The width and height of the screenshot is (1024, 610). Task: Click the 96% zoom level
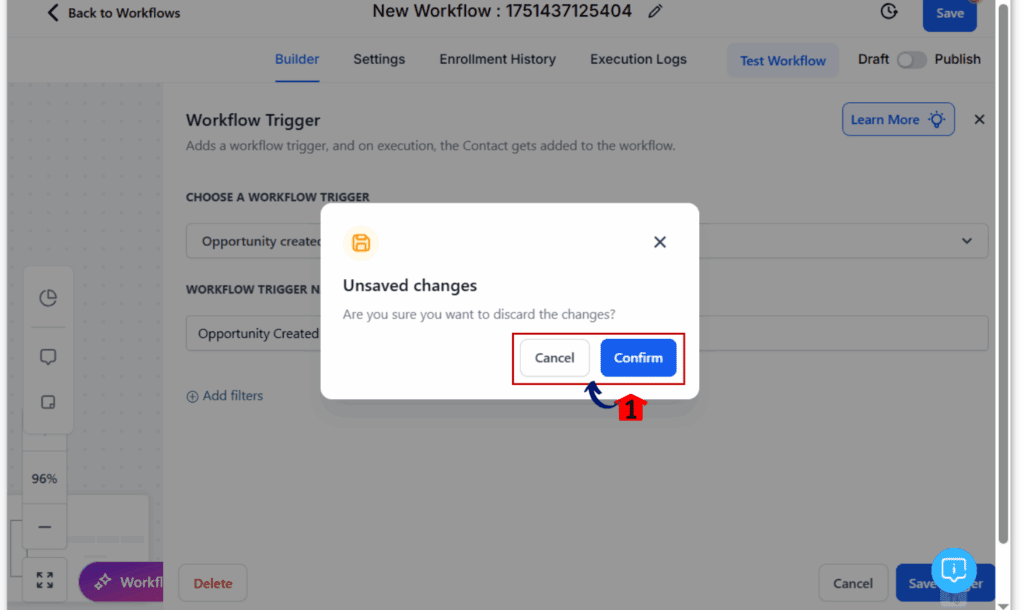[44, 479]
